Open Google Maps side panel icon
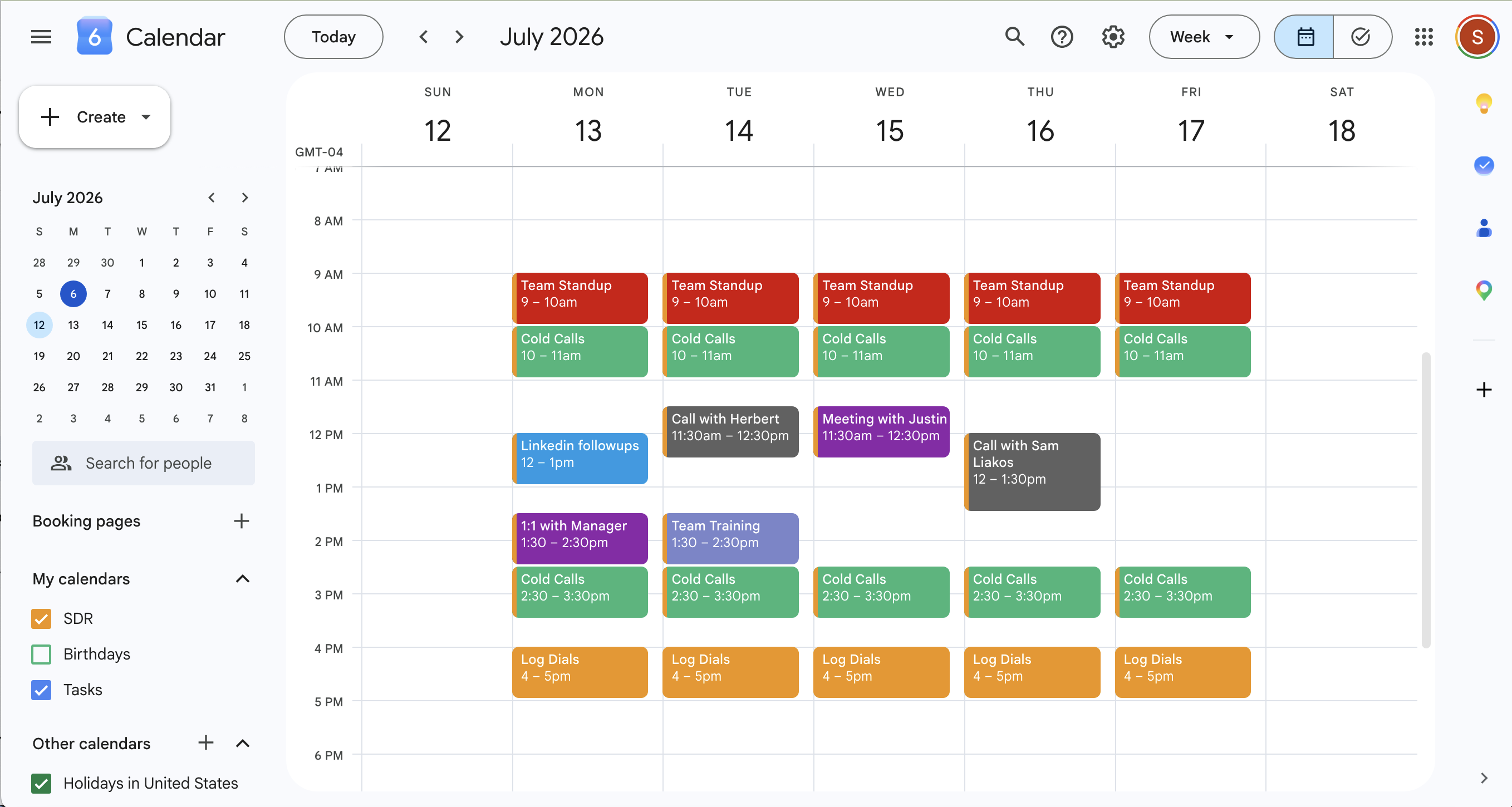 click(1483, 290)
